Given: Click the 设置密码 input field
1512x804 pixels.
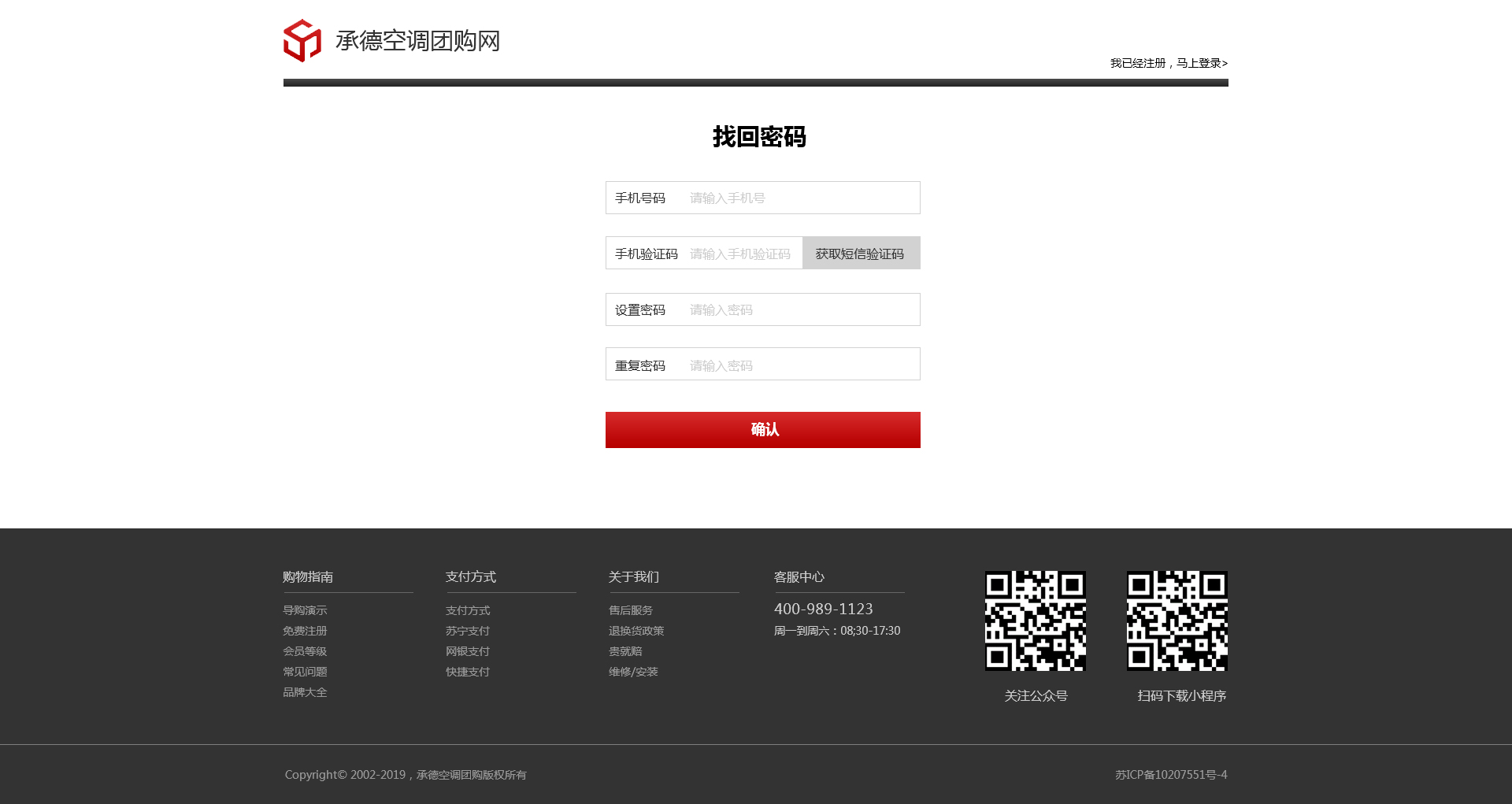Looking at the screenshot, I should [x=799, y=310].
